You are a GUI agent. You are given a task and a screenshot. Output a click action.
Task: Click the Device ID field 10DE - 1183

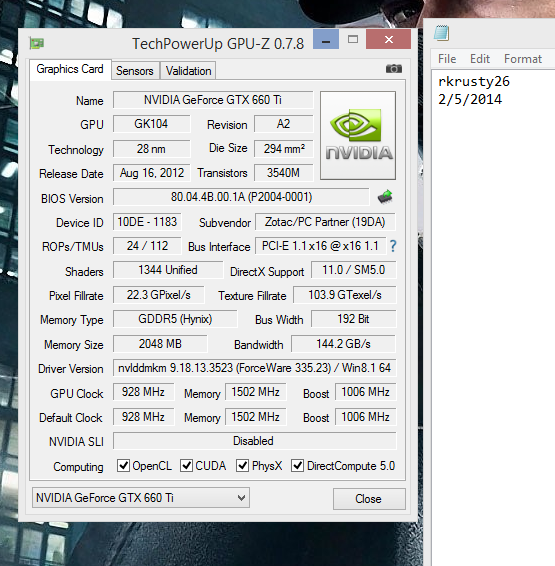click(x=147, y=222)
